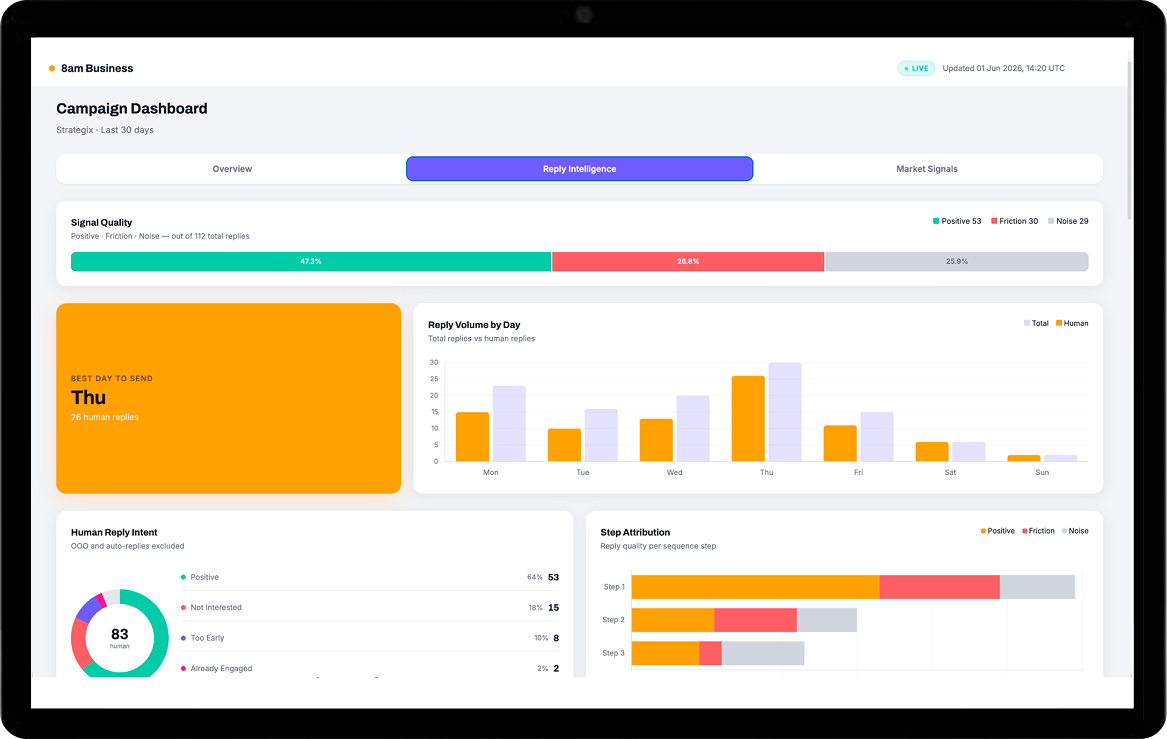Click the green 47.3% positive bar segment
Image resolution: width=1167 pixels, height=739 pixels.
pyautogui.click(x=311, y=261)
